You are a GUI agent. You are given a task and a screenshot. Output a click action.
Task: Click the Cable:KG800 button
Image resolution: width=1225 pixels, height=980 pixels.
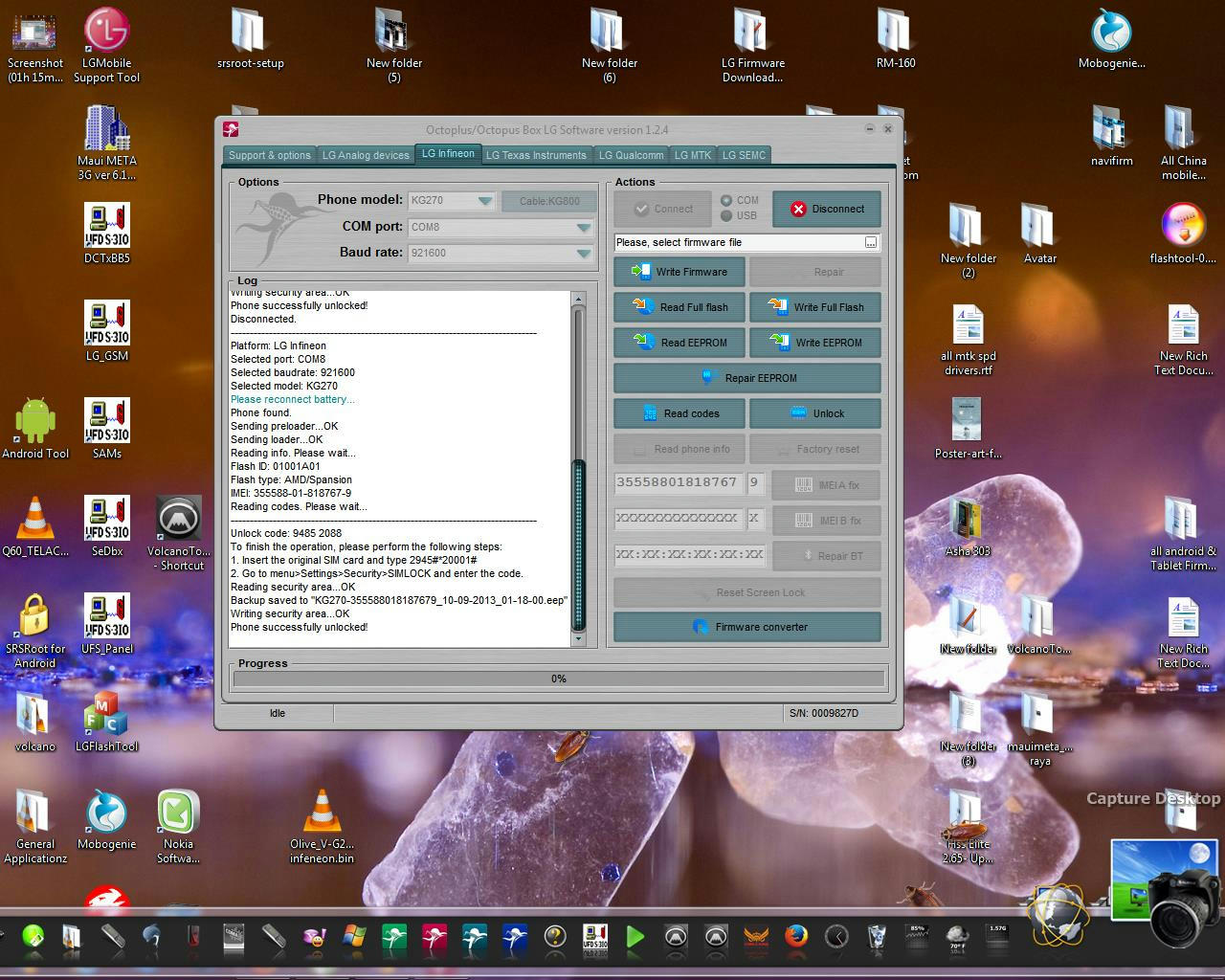(549, 201)
